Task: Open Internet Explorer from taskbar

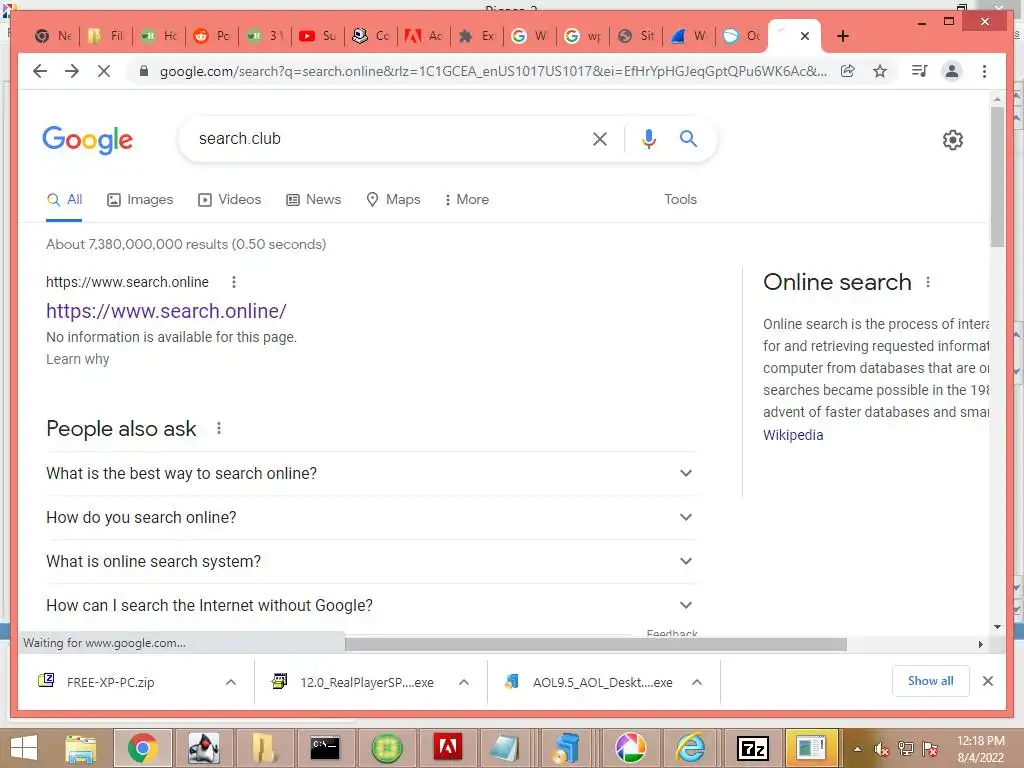Action: (x=691, y=748)
